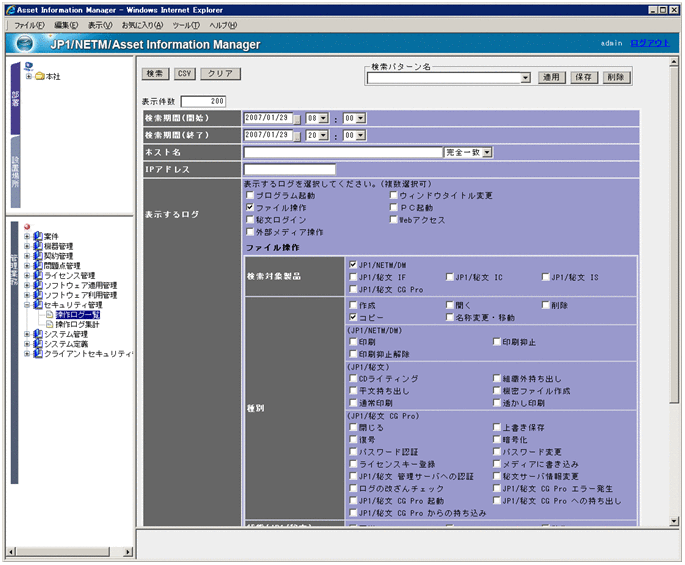Enable the ウィンドウタイトル変更 checkbox
The image size is (685, 565).
(394, 195)
